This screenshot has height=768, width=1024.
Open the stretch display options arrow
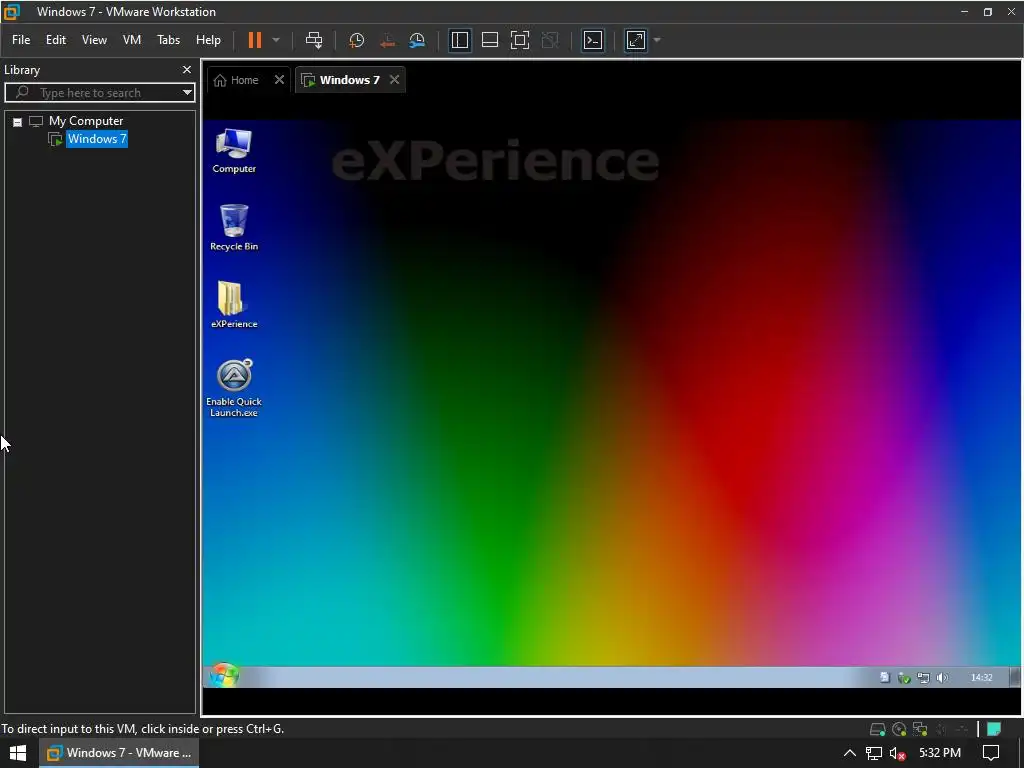click(x=657, y=40)
